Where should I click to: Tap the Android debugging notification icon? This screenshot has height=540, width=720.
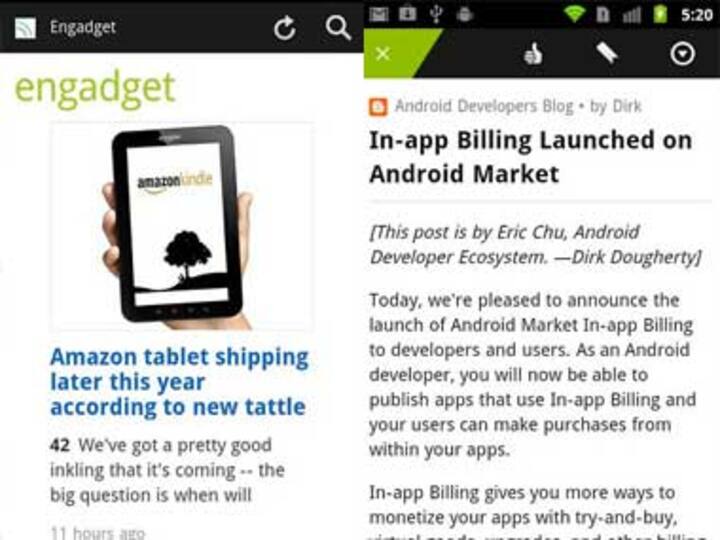tap(465, 14)
